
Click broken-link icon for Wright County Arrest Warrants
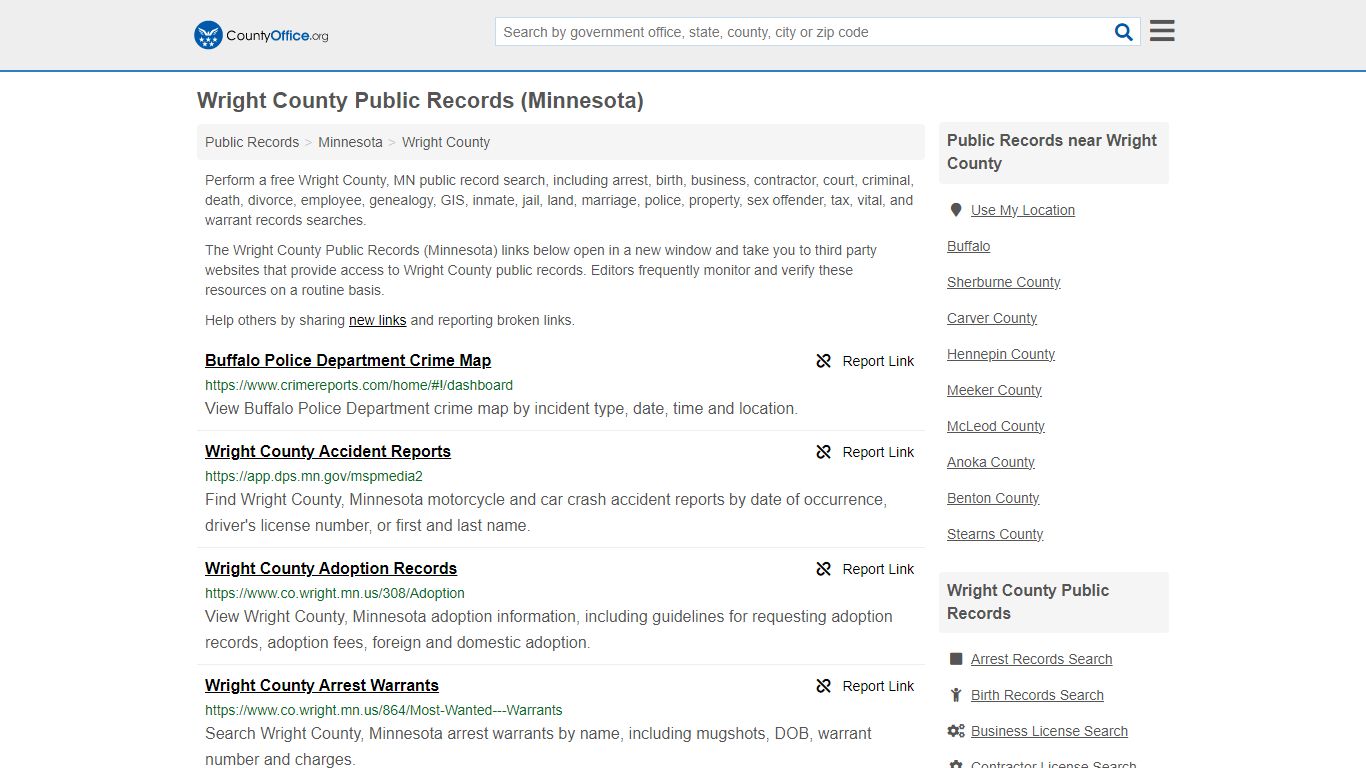(x=824, y=686)
